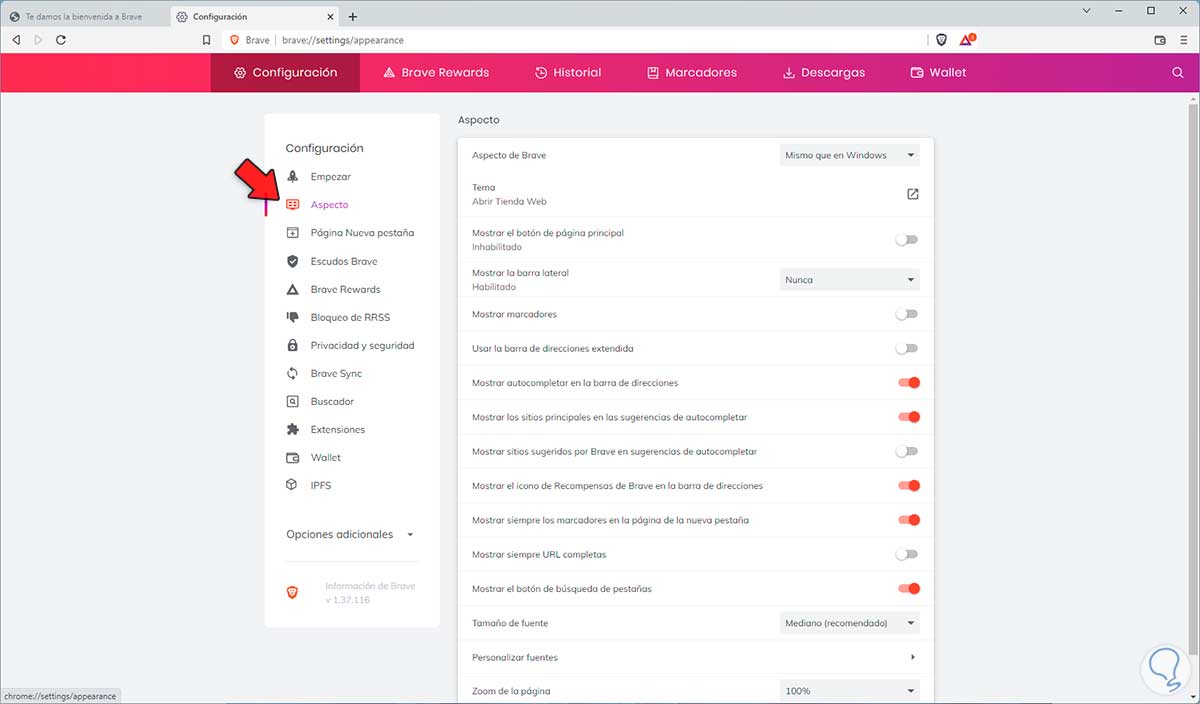Open Descargas in top navigation bar
Screen dimensions: 1200x704
pyautogui.click(x=824, y=73)
